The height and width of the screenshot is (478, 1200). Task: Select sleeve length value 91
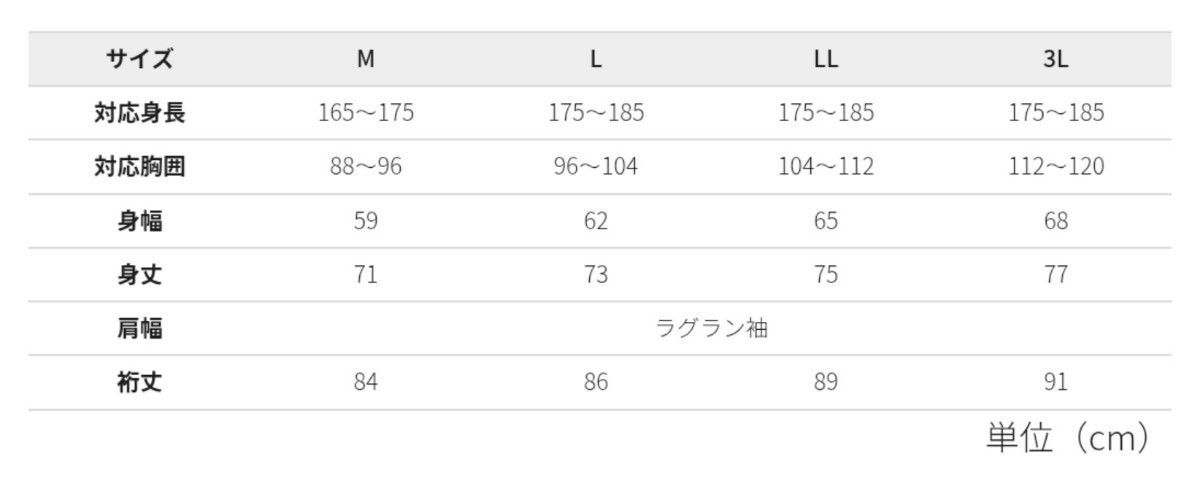pos(1056,382)
